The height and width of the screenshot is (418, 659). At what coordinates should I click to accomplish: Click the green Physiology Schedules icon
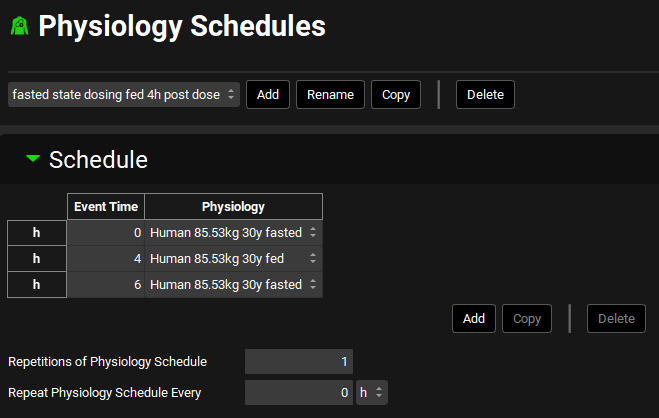pyautogui.click(x=18, y=27)
